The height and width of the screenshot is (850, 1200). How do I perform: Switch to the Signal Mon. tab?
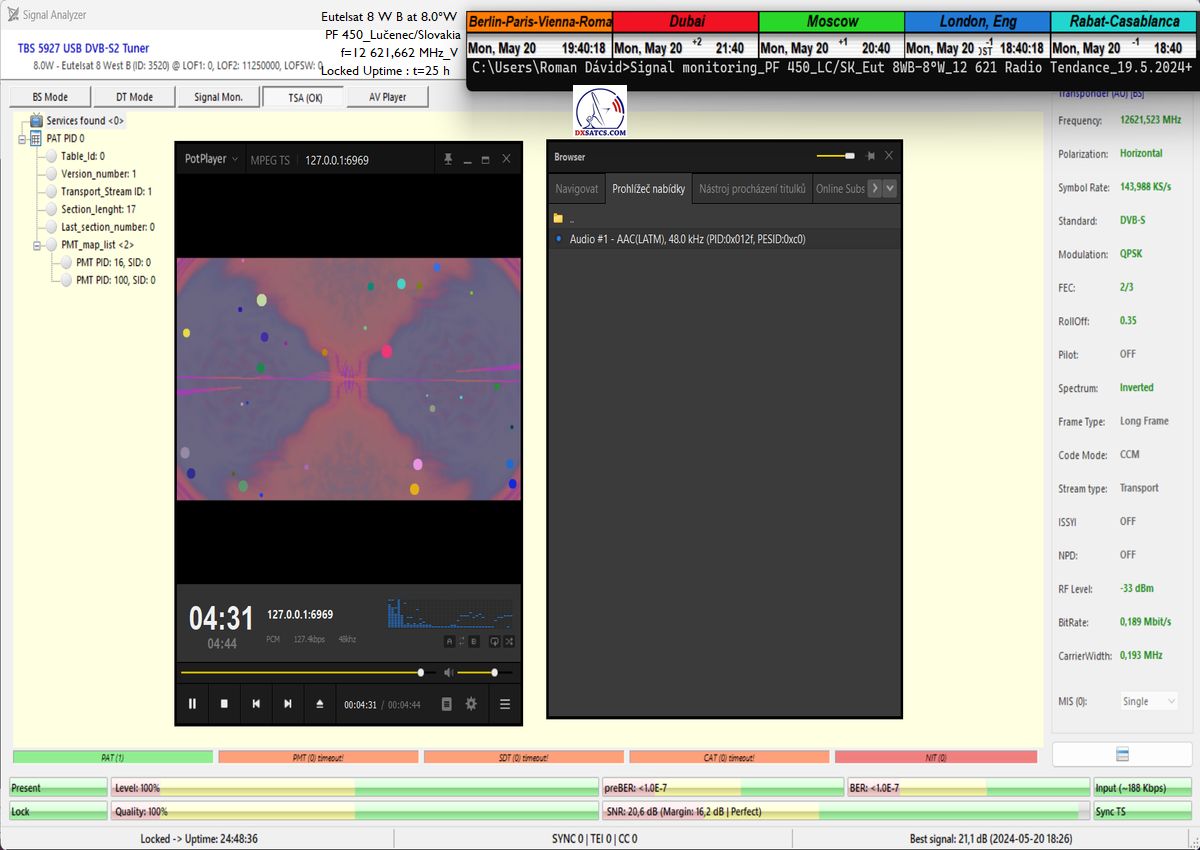[218, 97]
